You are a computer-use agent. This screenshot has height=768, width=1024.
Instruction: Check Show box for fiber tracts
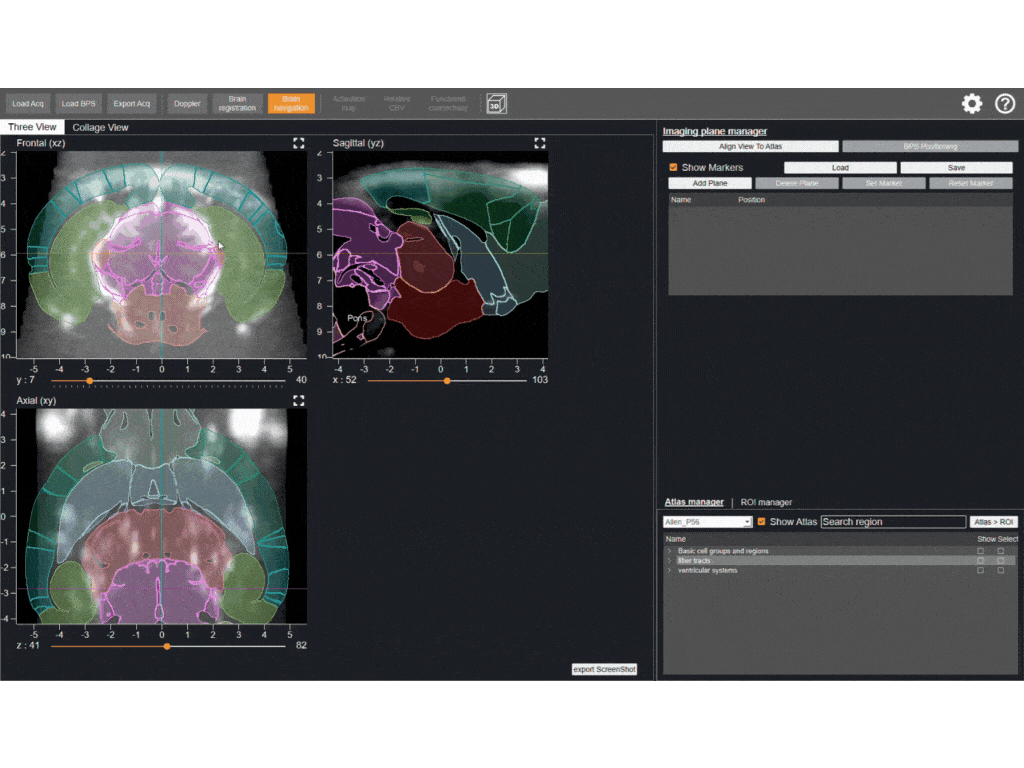click(980, 561)
